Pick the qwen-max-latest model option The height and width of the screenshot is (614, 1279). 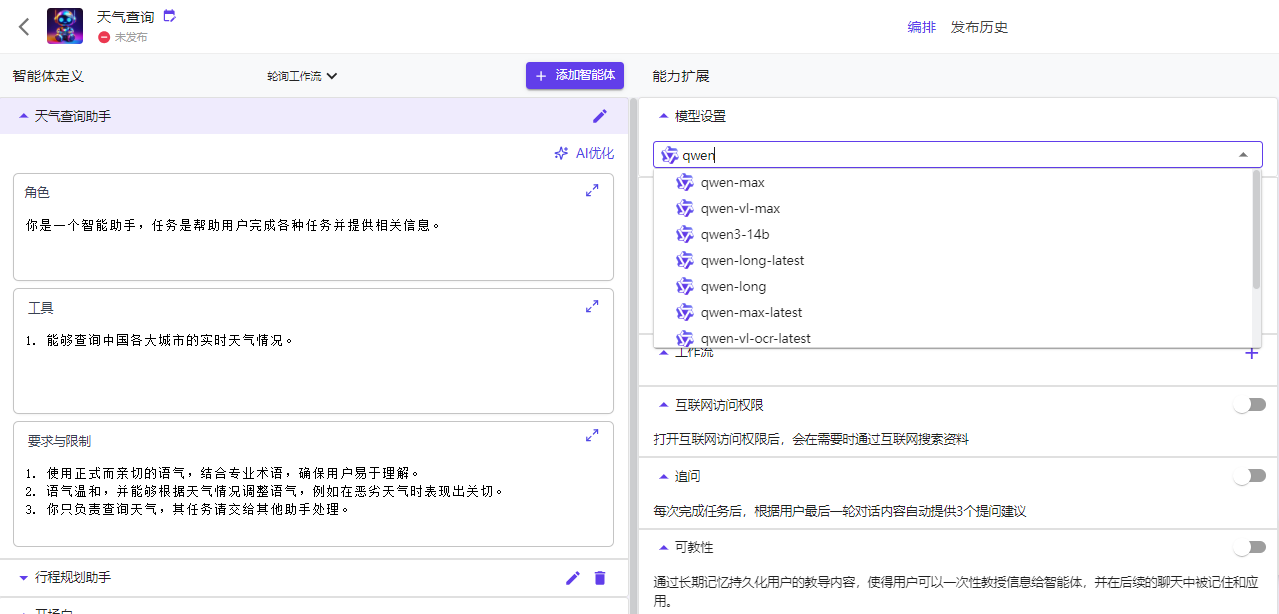pos(955,312)
